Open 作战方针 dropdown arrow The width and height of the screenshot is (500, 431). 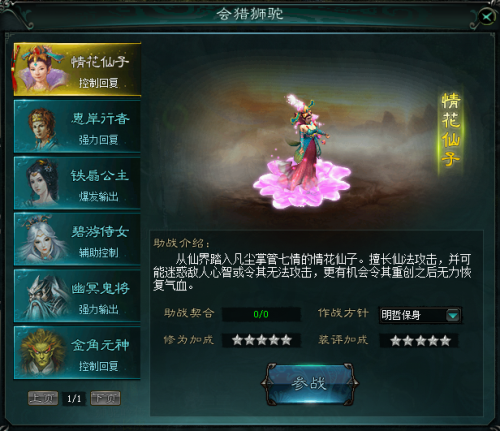452,315
